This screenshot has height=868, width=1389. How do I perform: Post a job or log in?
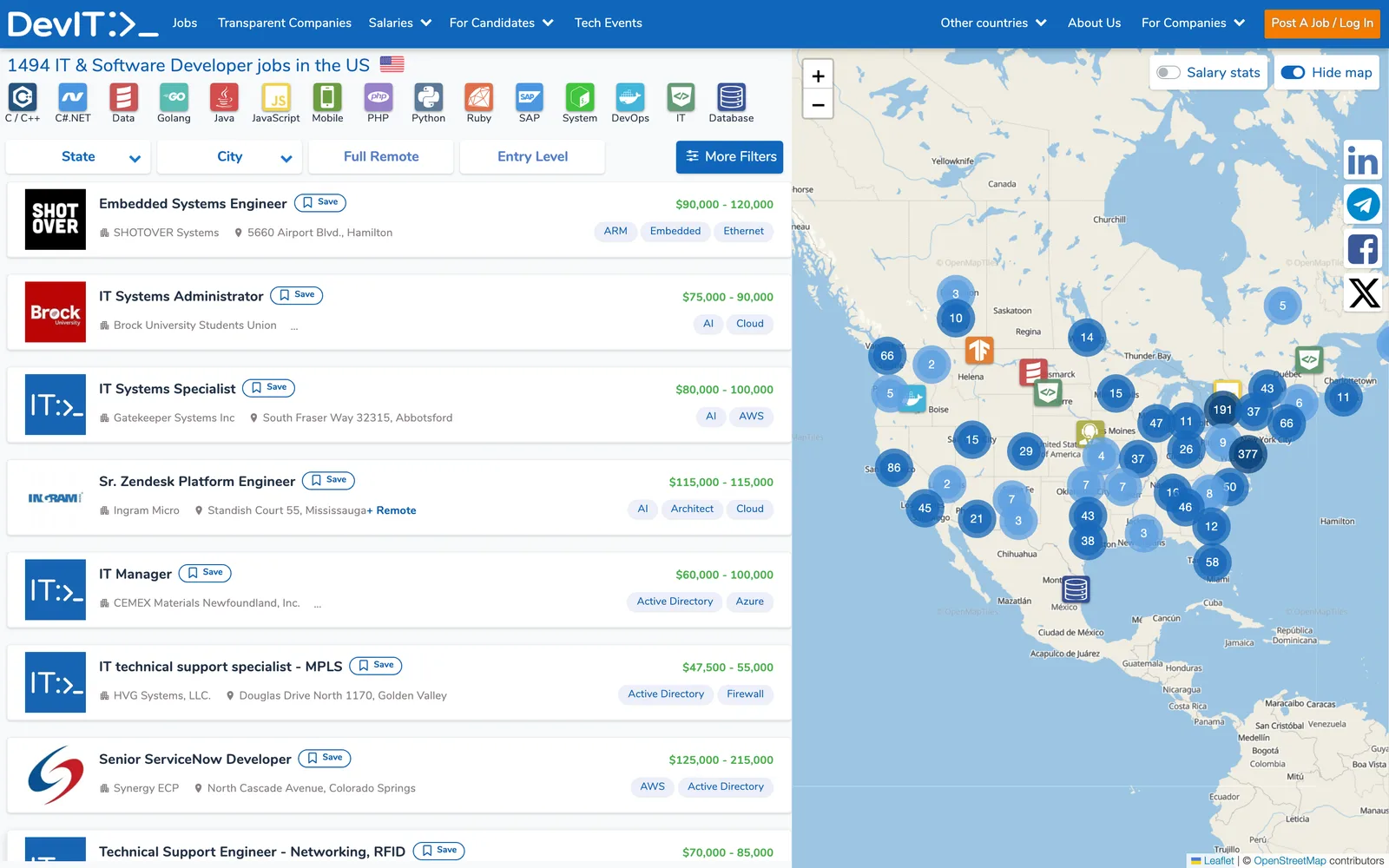[1322, 23]
